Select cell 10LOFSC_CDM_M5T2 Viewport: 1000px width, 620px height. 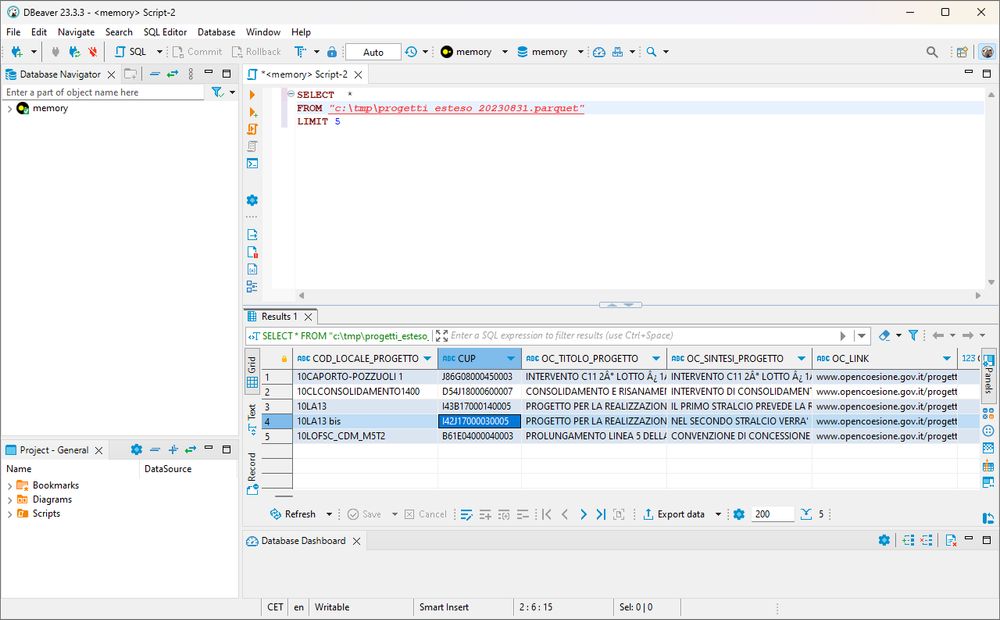pyautogui.click(x=365, y=436)
